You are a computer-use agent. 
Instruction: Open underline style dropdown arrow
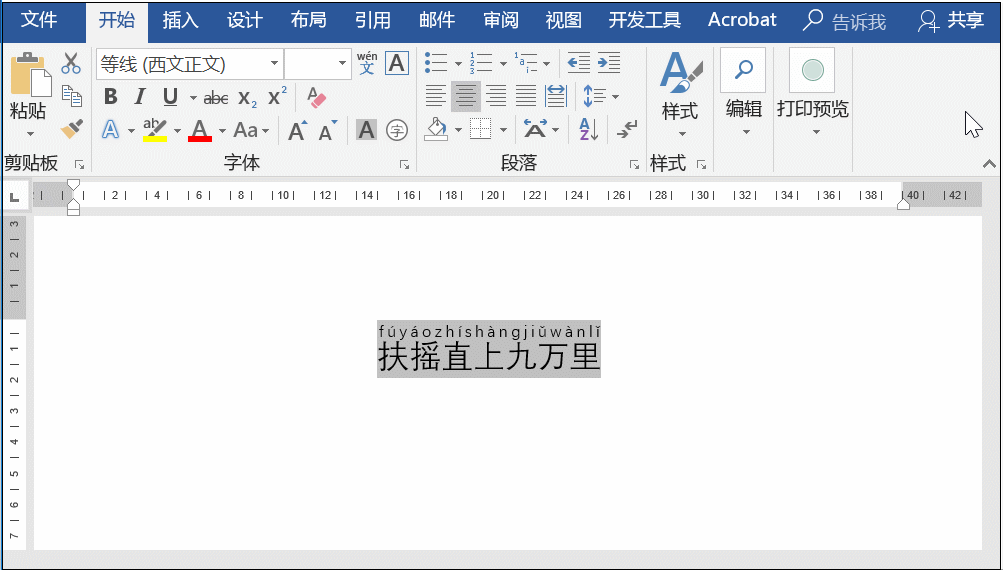pyautogui.click(x=193, y=98)
